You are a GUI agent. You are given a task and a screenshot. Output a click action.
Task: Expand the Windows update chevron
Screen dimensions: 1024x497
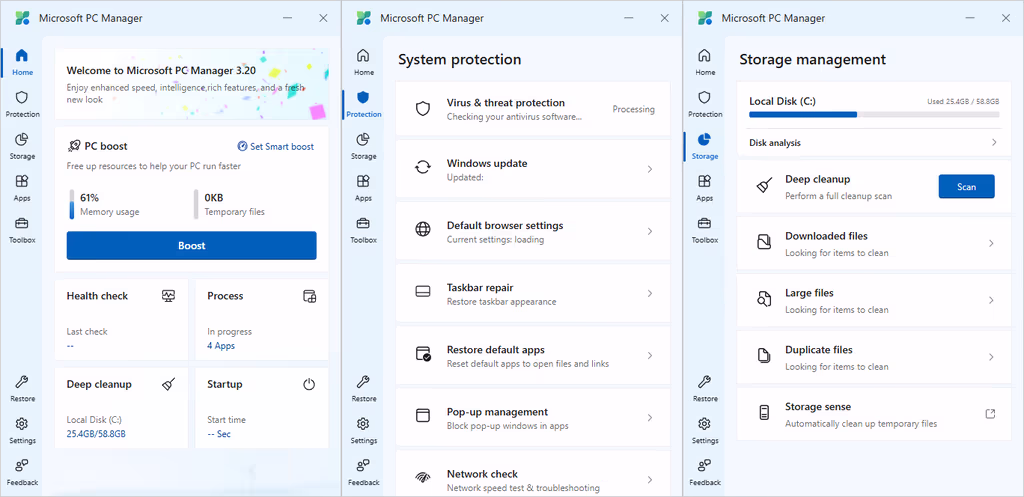[x=649, y=169]
